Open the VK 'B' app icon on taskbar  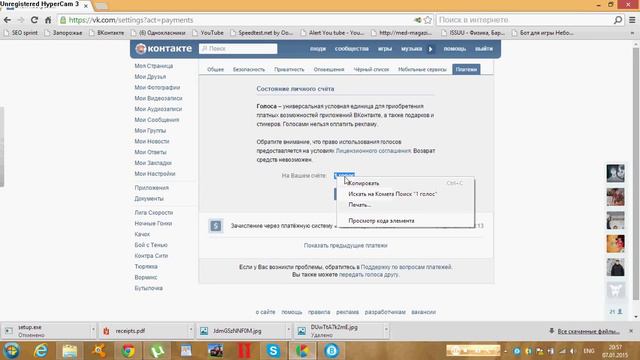pos(331,351)
